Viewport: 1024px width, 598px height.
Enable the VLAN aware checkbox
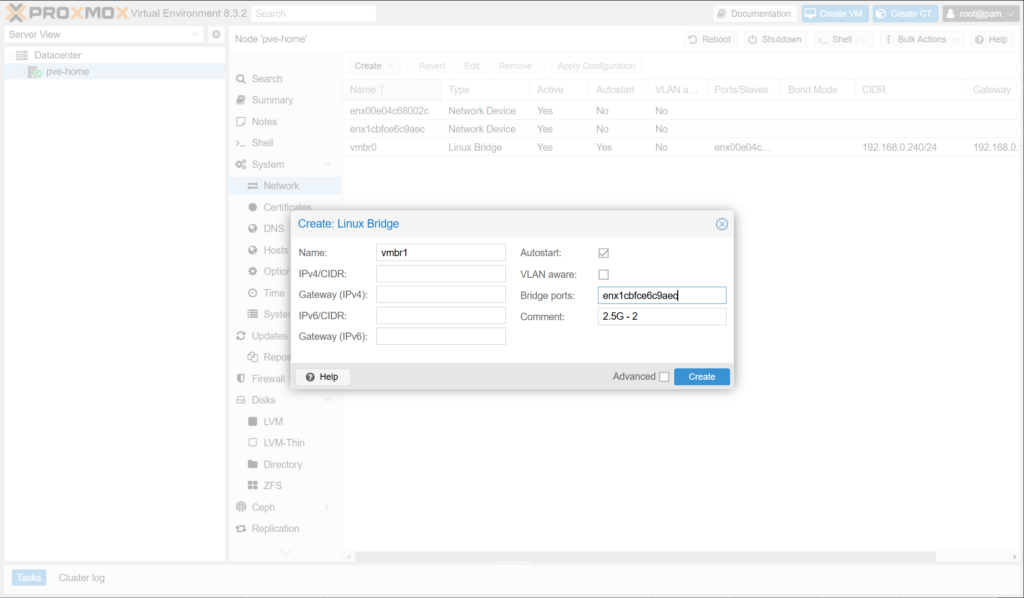(603, 274)
